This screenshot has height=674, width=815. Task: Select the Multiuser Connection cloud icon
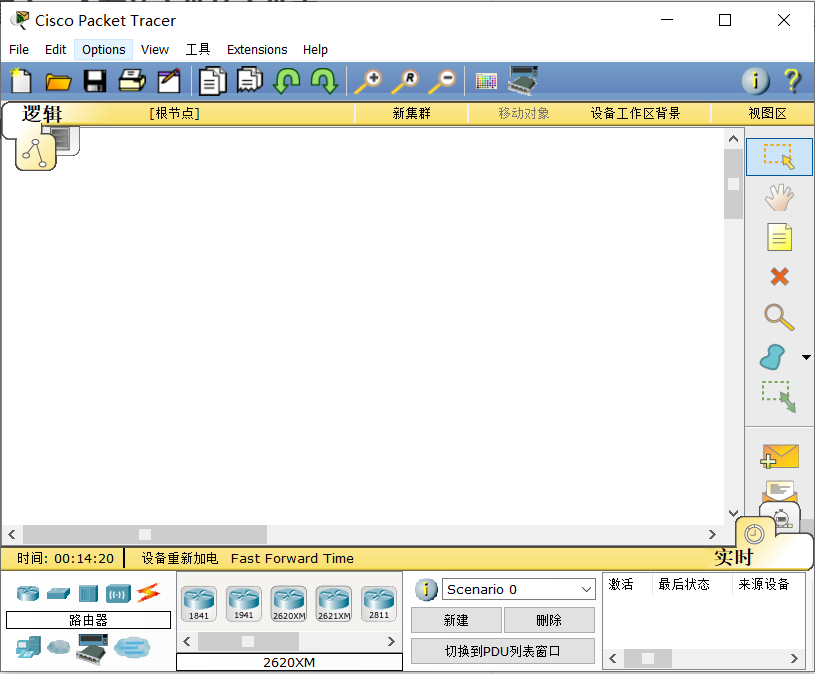click(x=132, y=647)
